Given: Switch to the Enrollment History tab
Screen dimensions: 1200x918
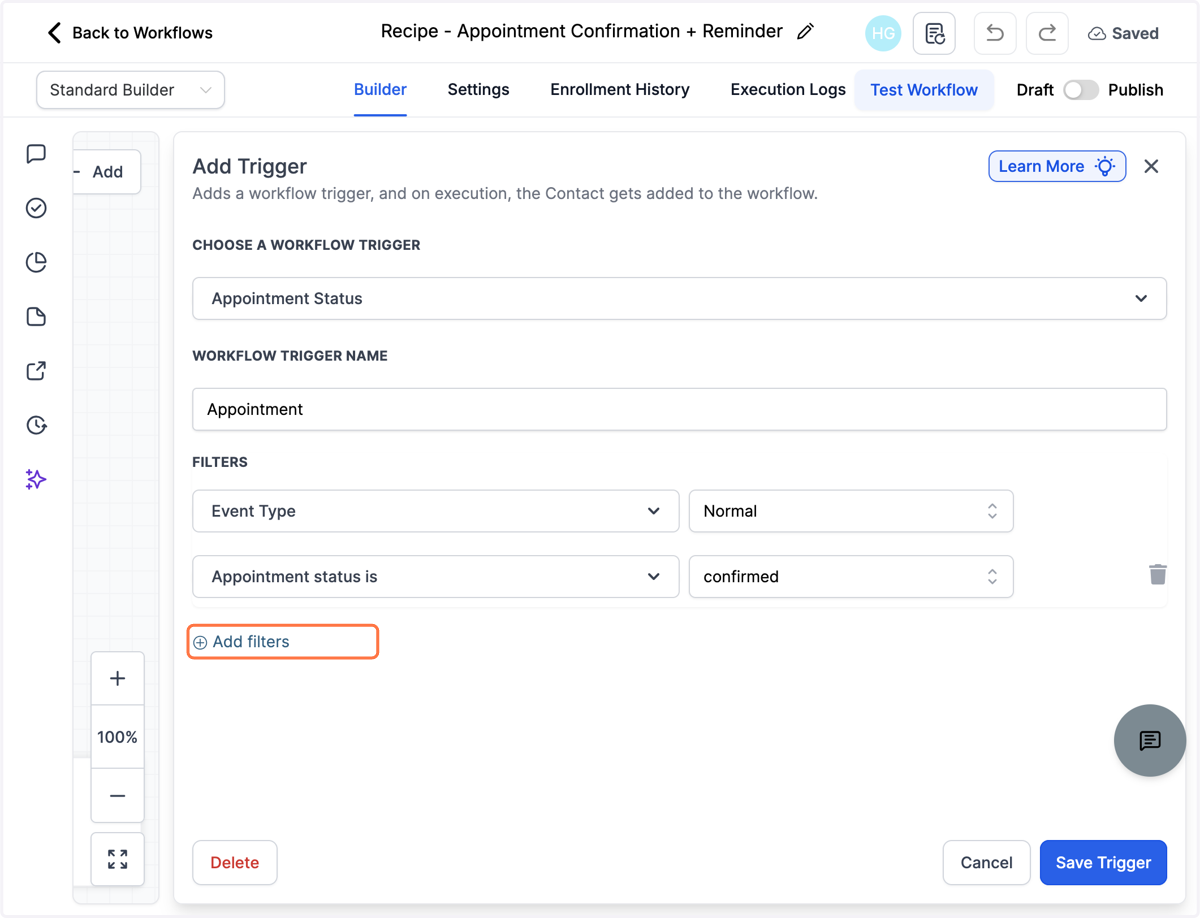Looking at the screenshot, I should click(x=620, y=90).
